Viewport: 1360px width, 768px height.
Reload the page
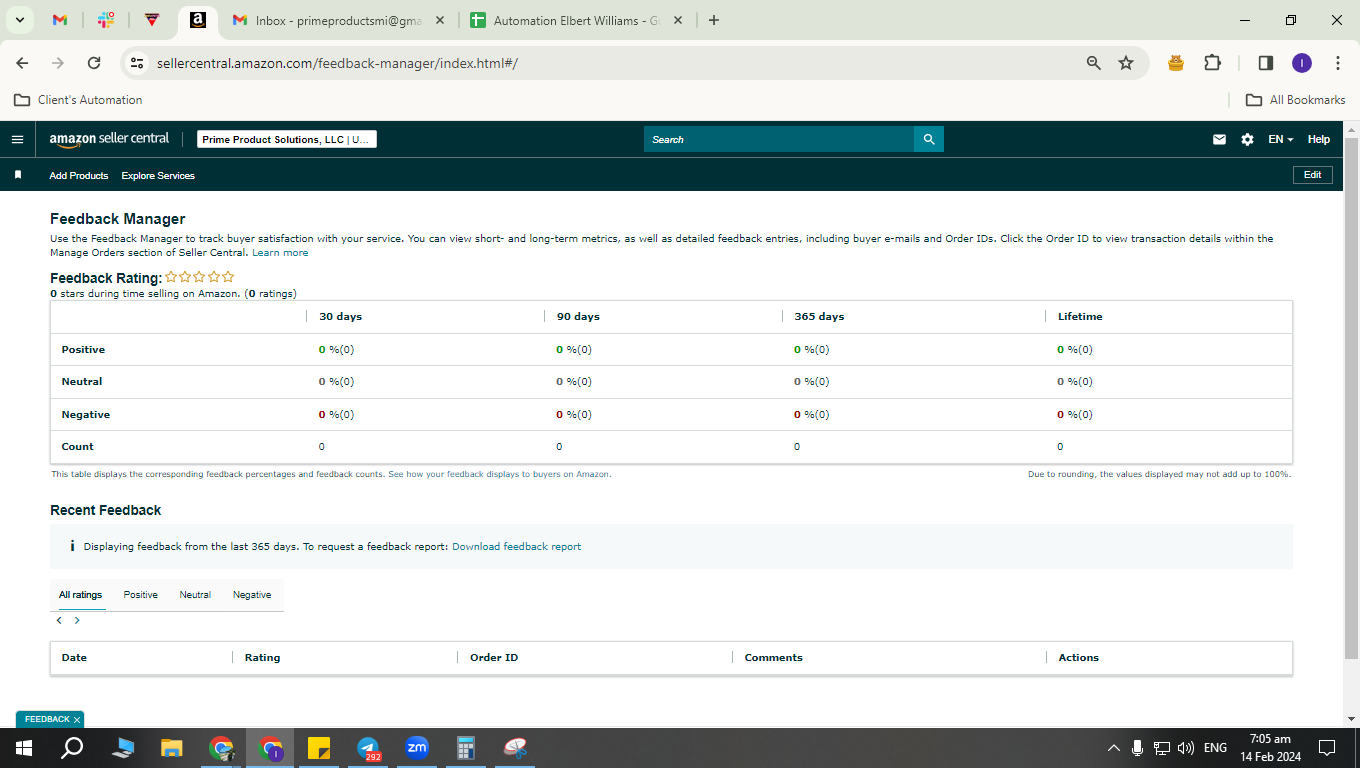click(x=94, y=63)
